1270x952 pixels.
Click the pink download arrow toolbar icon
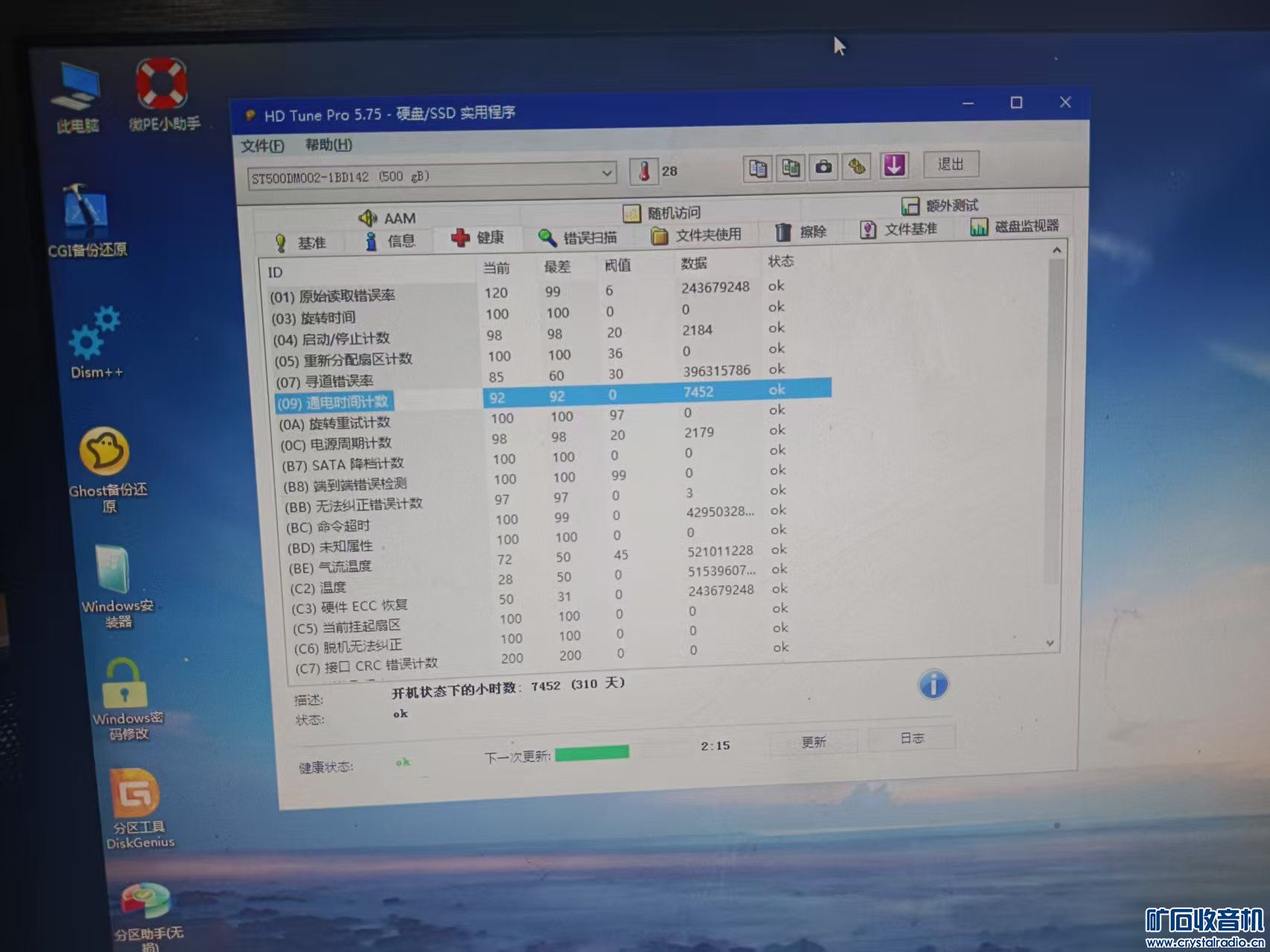[x=894, y=164]
